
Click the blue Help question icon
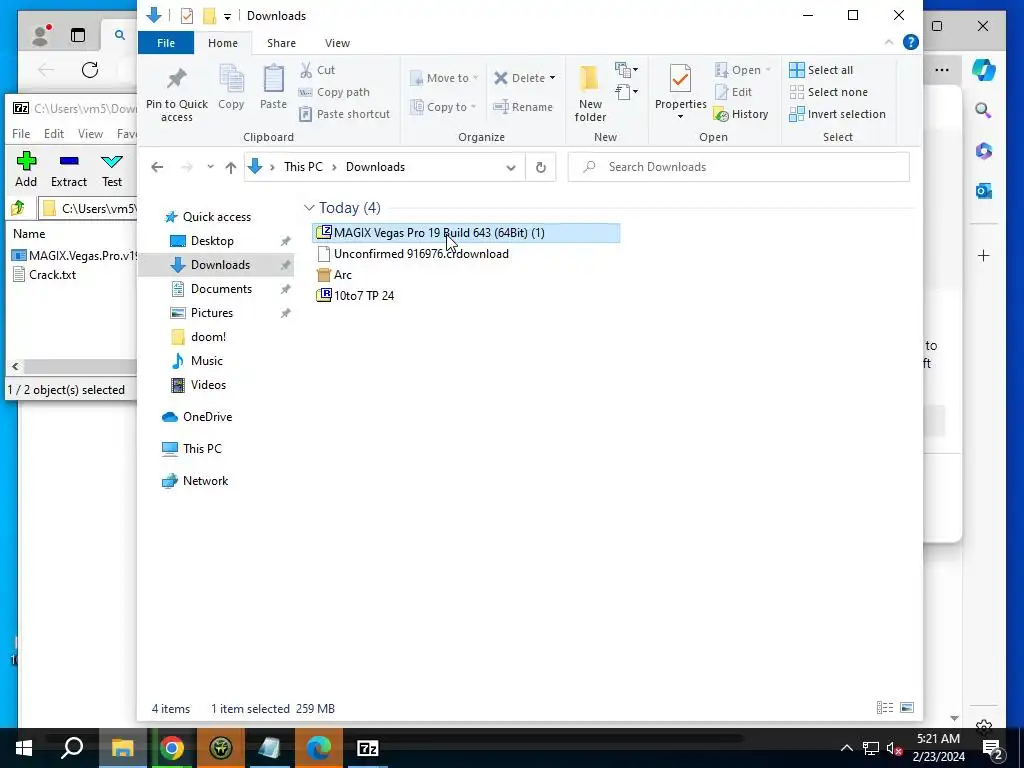click(x=910, y=42)
